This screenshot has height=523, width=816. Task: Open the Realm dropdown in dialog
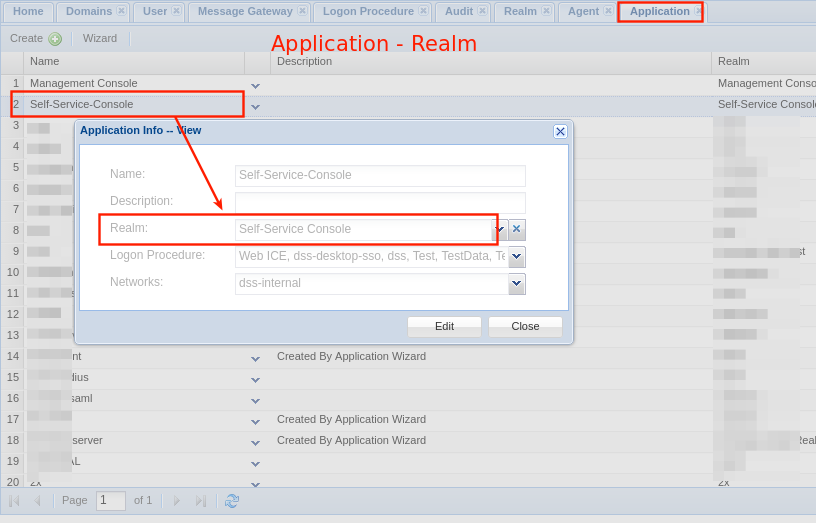(x=499, y=229)
